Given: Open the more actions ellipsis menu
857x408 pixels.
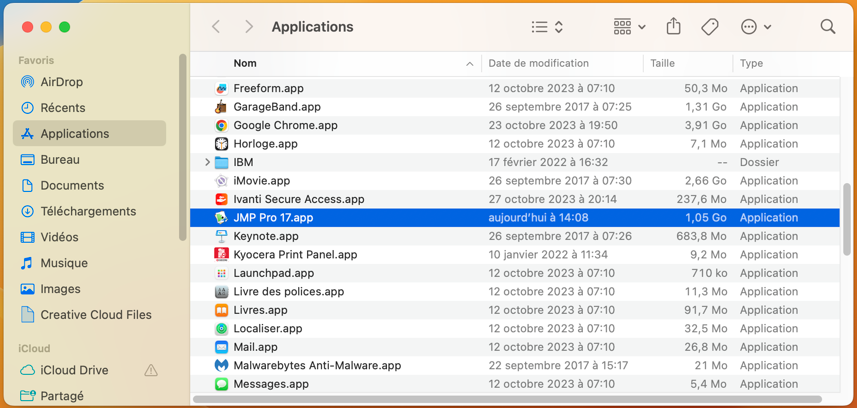Looking at the screenshot, I should tap(755, 27).
